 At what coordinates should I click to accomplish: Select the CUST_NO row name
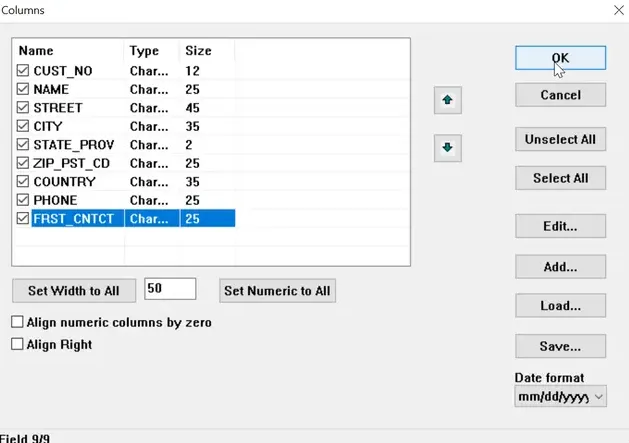63,71
